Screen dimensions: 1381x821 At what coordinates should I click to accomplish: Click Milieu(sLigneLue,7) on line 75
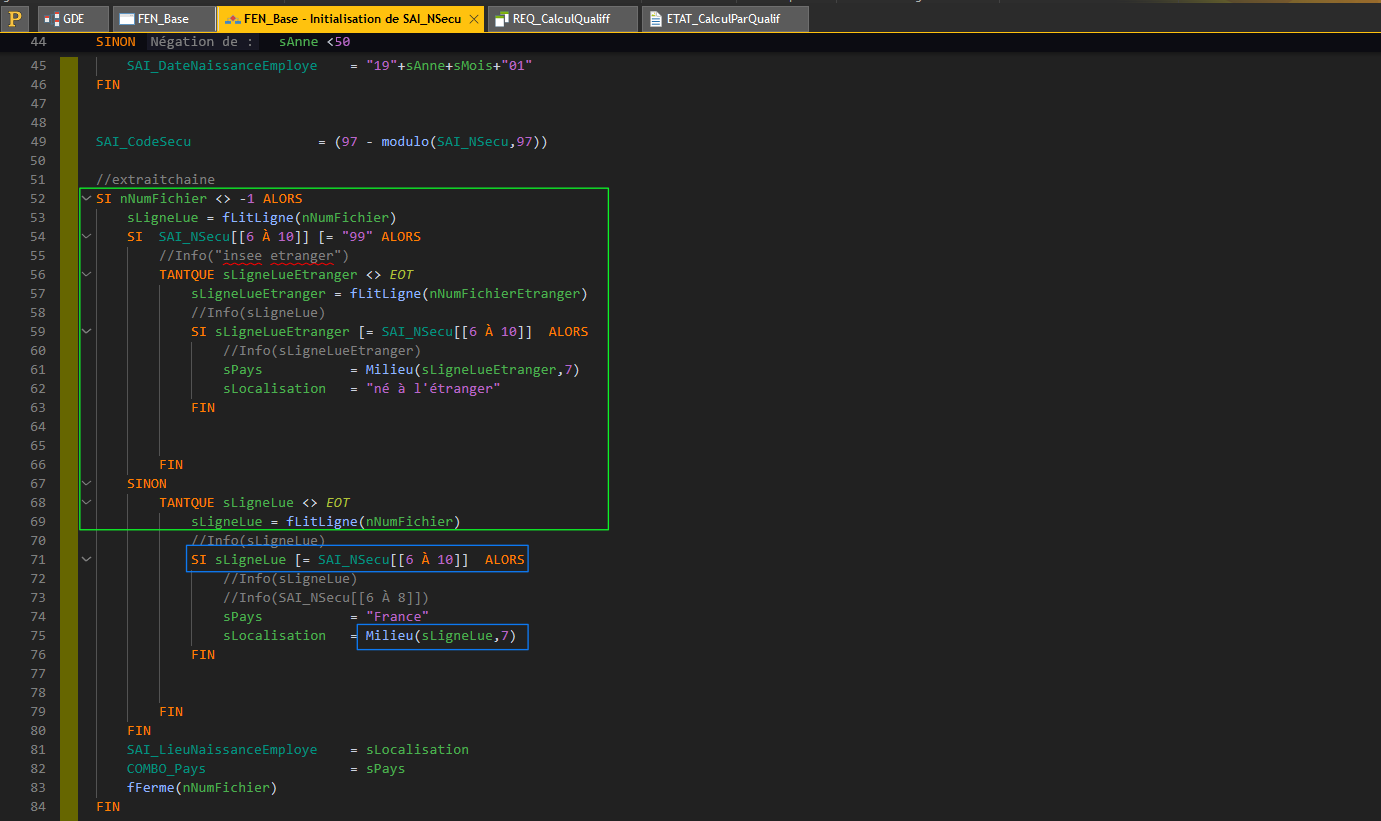(441, 636)
